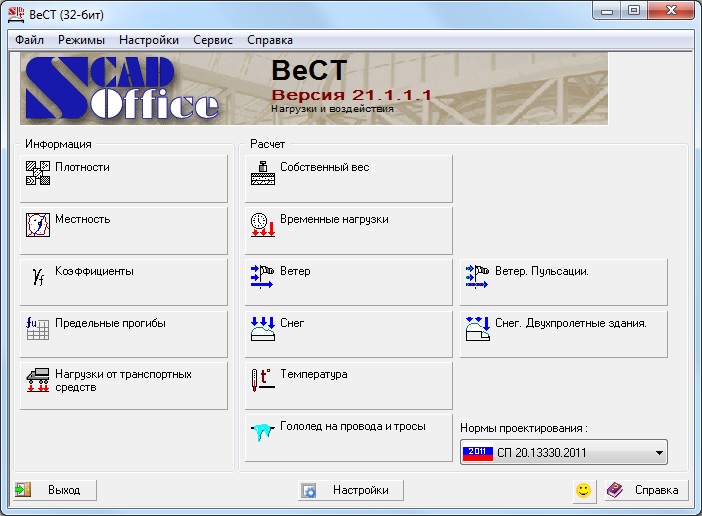This screenshot has height=516, width=702.
Task: Click the book icon on the Справка button
Action: coord(615,490)
